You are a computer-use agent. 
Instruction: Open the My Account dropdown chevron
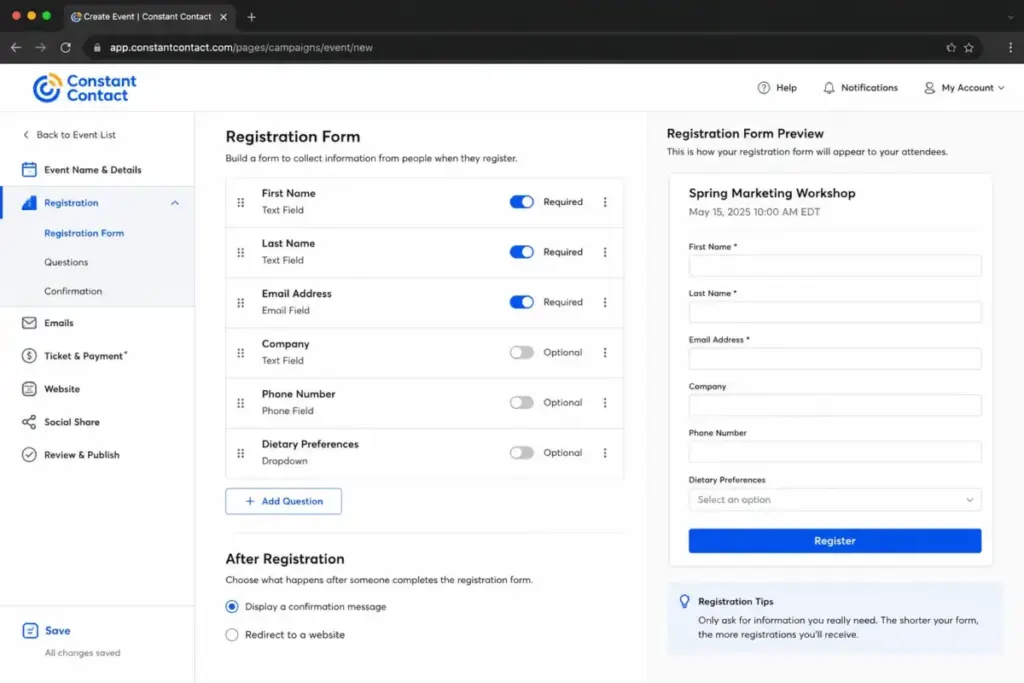[x=1000, y=87]
